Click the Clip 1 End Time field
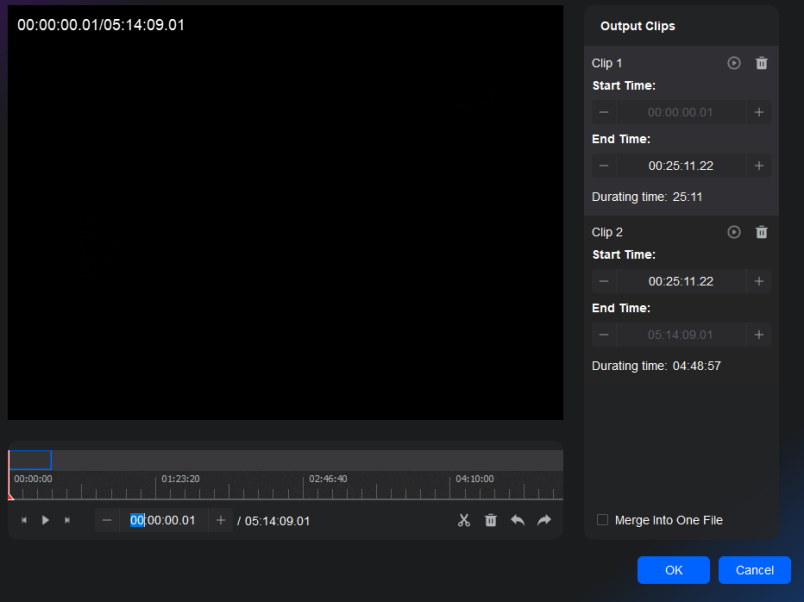Viewport: 804px width, 602px height. pos(681,166)
